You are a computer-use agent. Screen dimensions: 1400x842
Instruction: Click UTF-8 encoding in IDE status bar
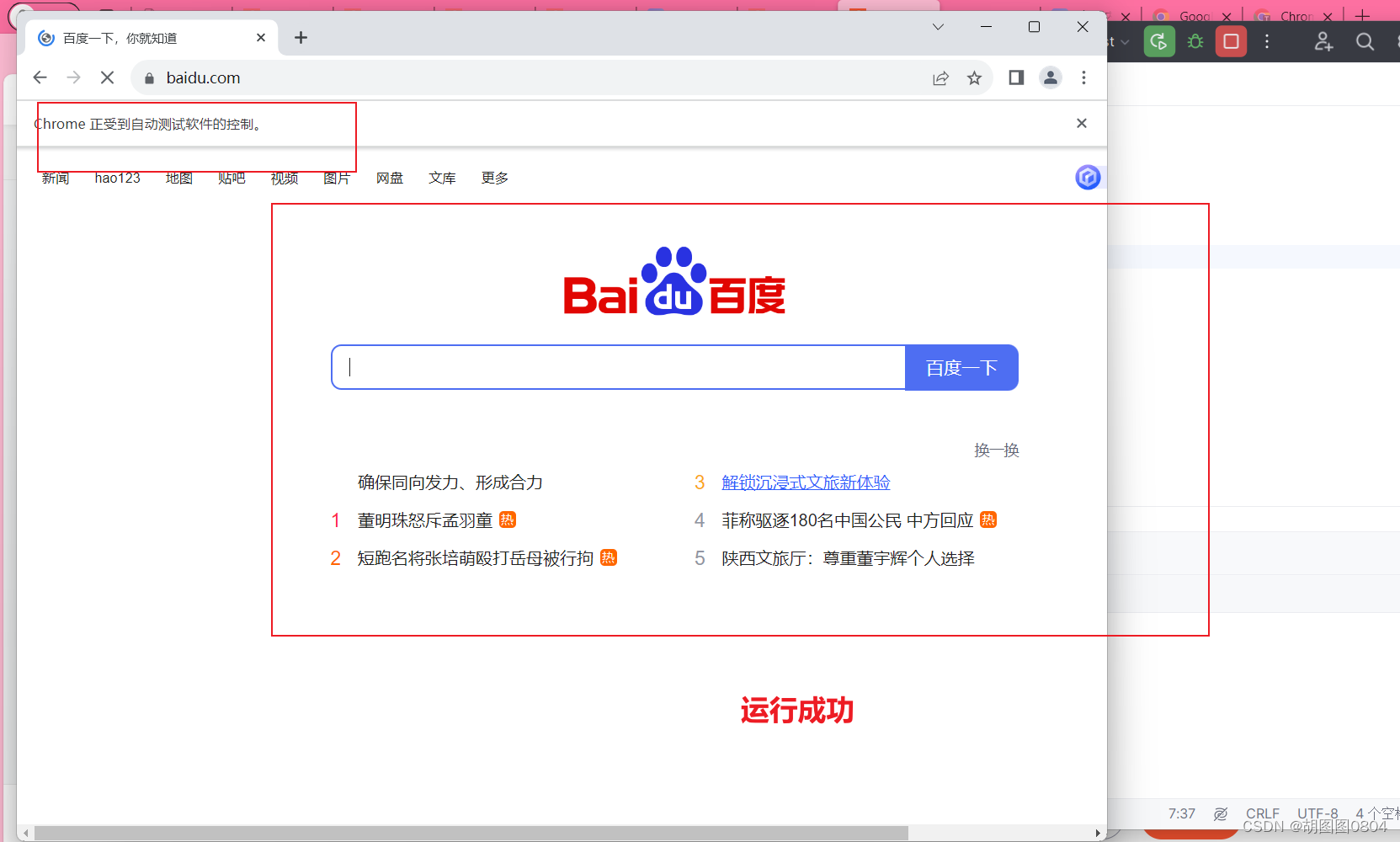[1317, 813]
